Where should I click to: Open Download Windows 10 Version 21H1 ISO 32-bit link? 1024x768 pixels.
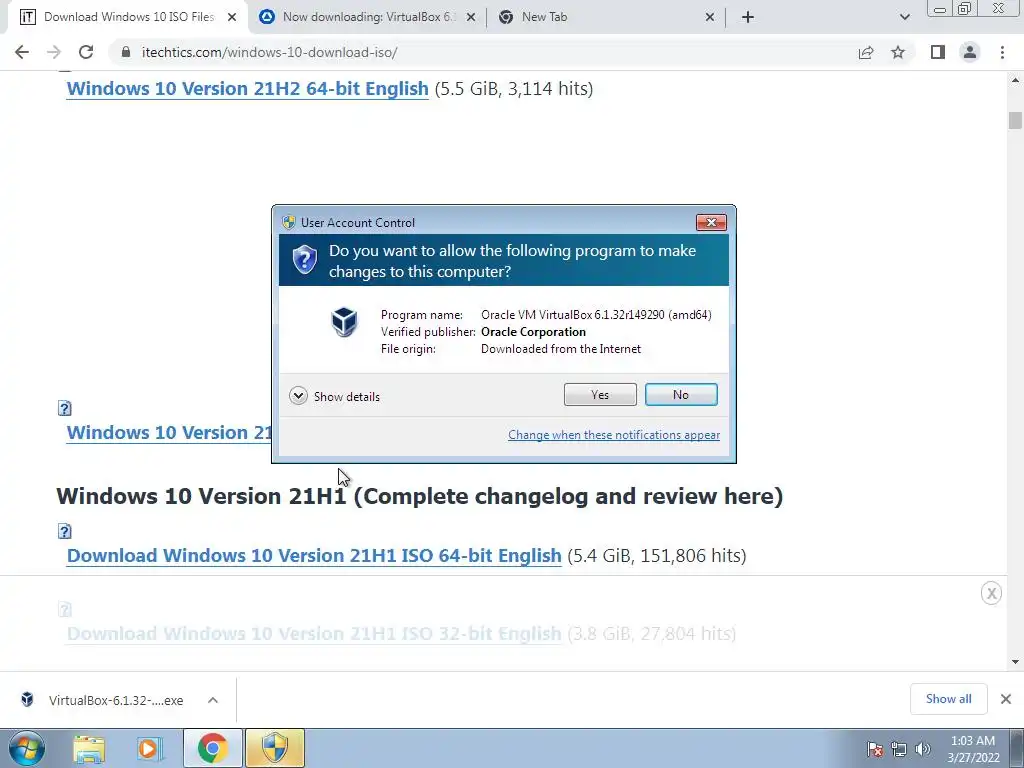314,633
